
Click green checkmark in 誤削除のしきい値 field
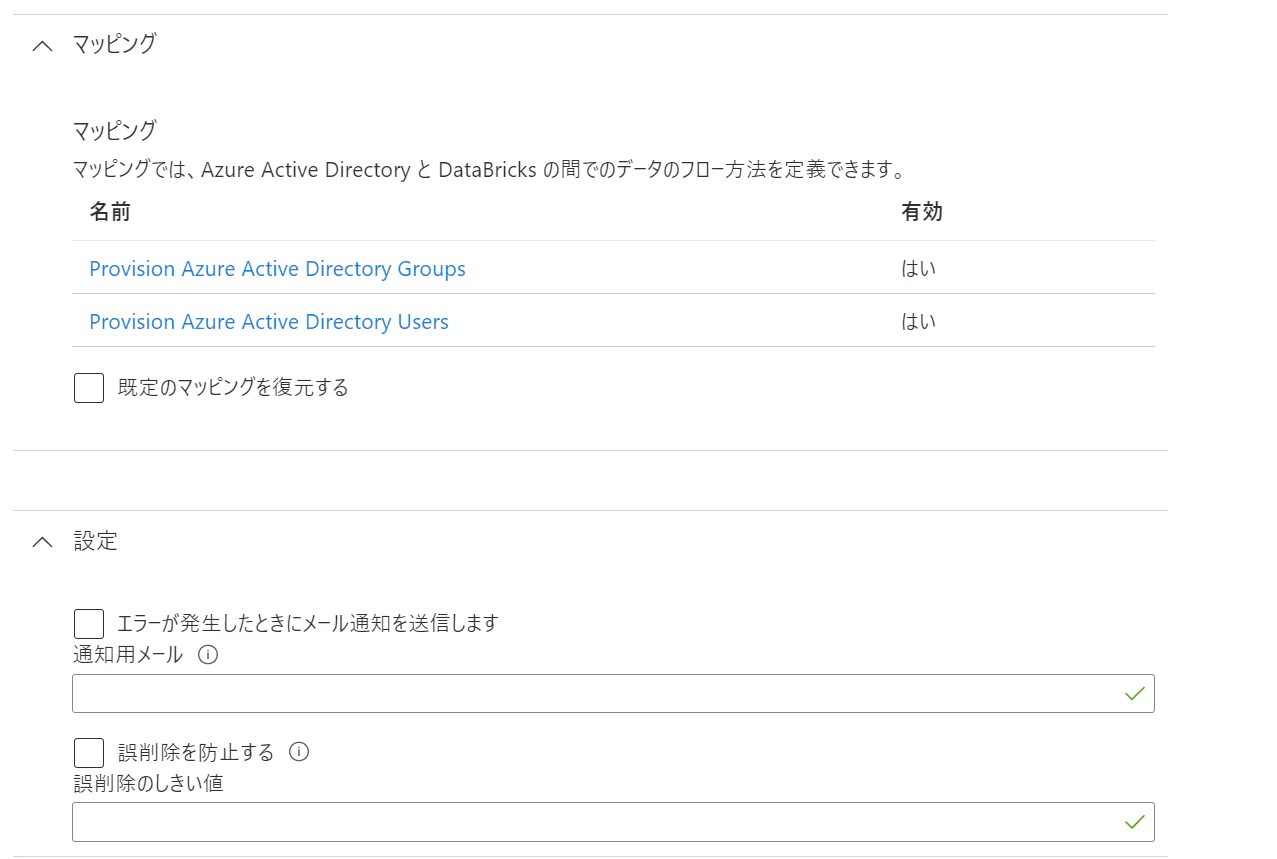tap(1134, 822)
